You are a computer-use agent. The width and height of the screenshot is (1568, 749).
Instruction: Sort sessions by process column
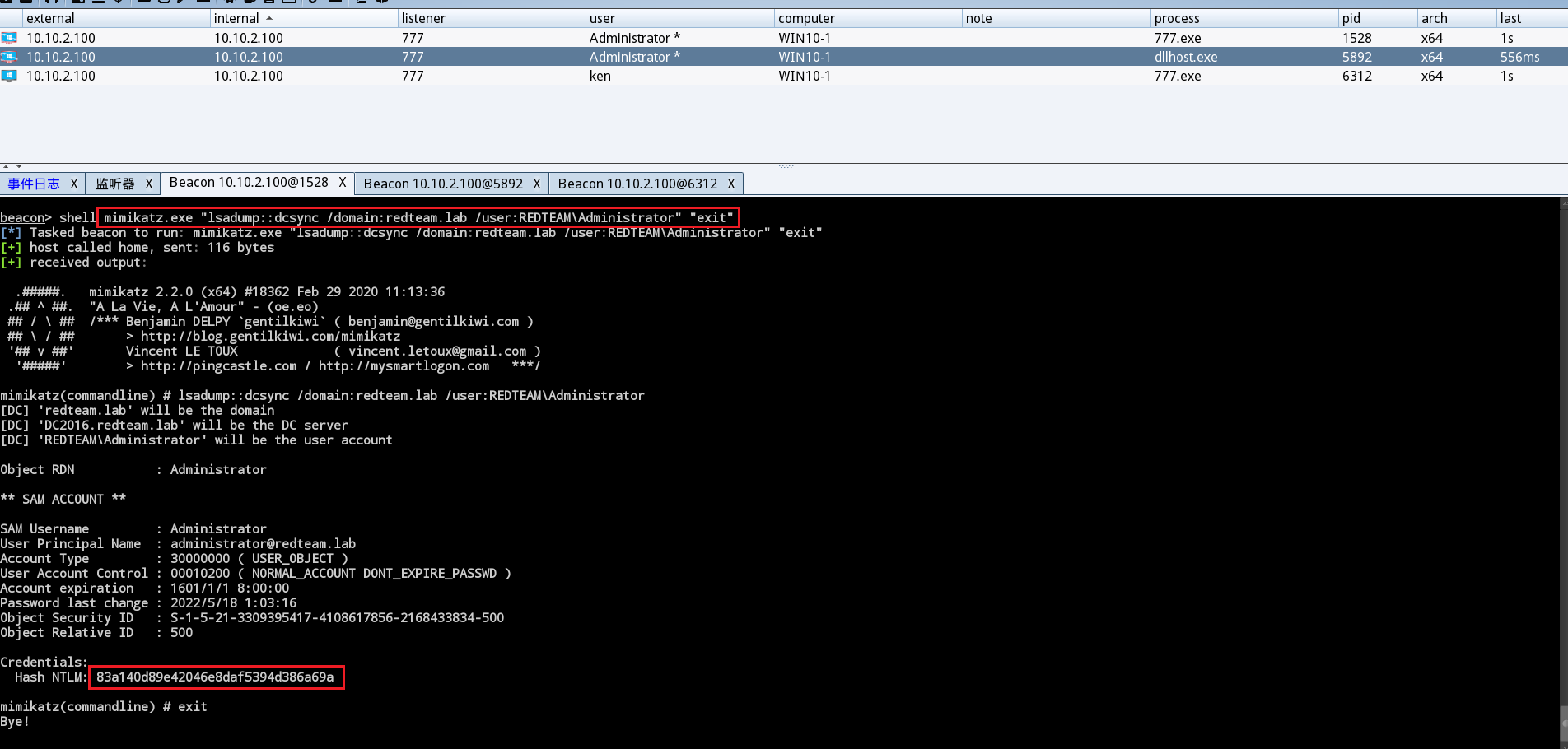click(1244, 18)
